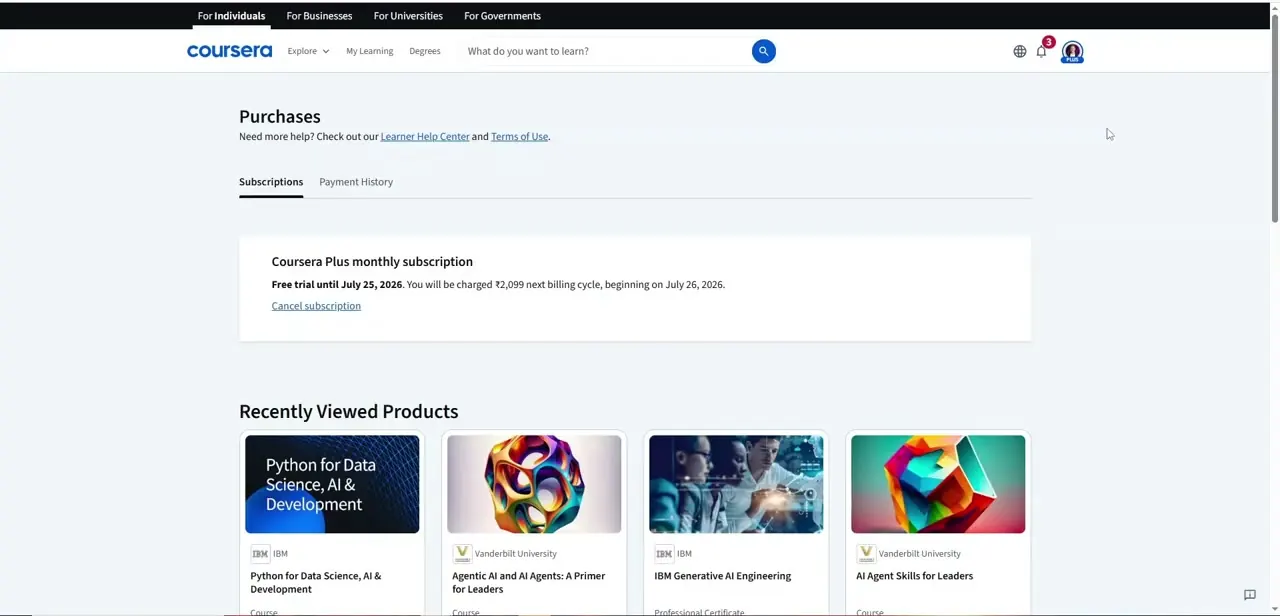
Task: Click the Vanderbilt logo under AI Agent Skills card
Action: [x=866, y=553]
